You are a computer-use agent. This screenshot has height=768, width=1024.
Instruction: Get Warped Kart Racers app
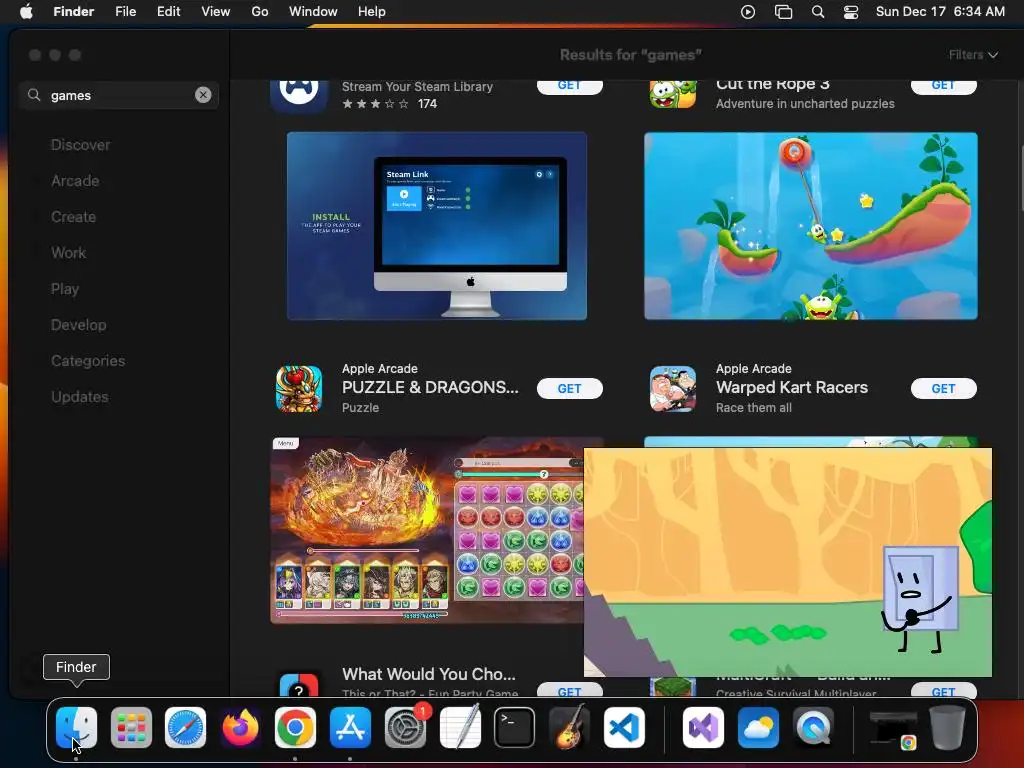pyautogui.click(x=944, y=389)
